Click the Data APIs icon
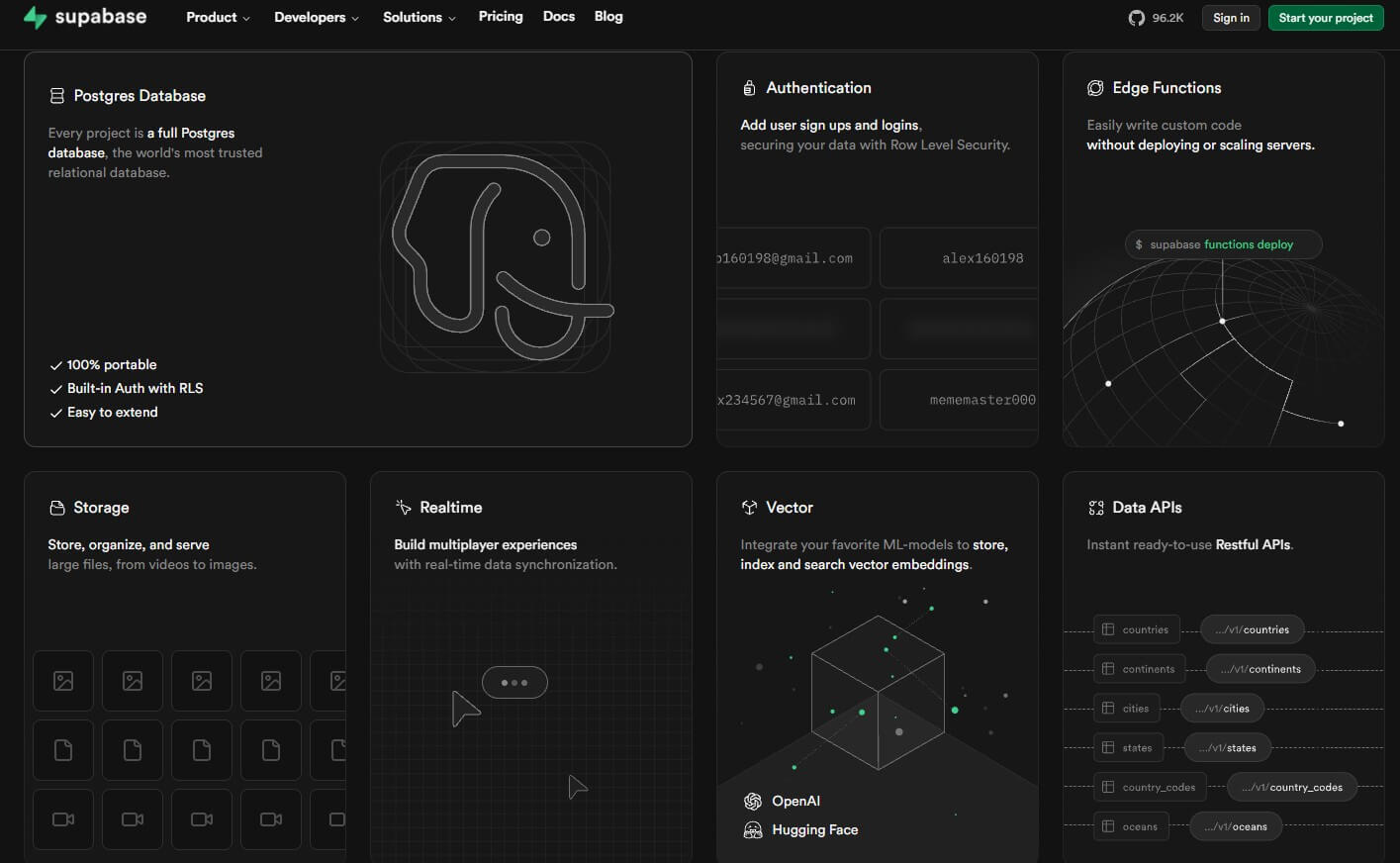 [x=1095, y=508]
